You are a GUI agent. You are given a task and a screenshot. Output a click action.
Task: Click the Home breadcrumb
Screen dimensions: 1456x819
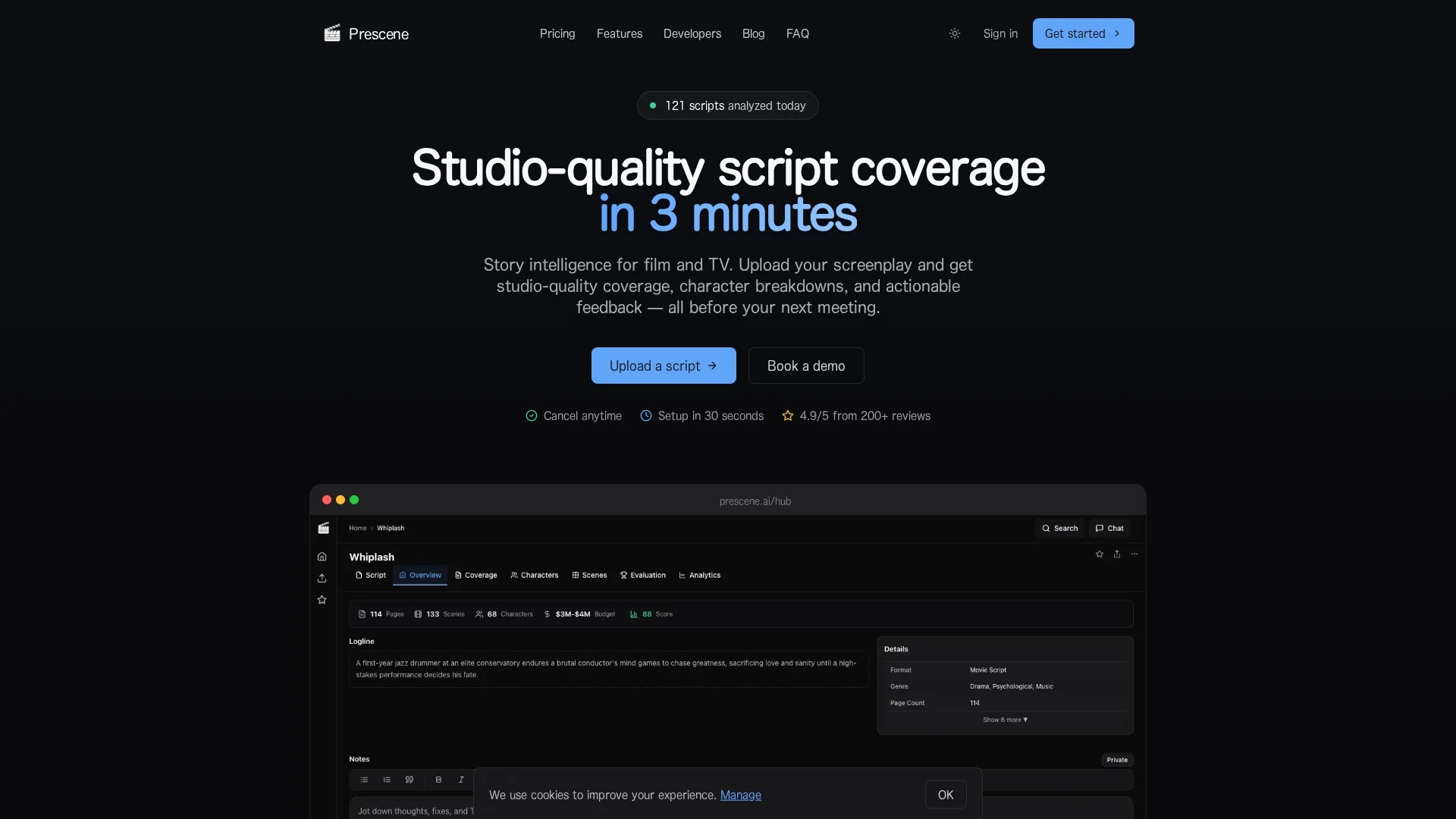358,528
